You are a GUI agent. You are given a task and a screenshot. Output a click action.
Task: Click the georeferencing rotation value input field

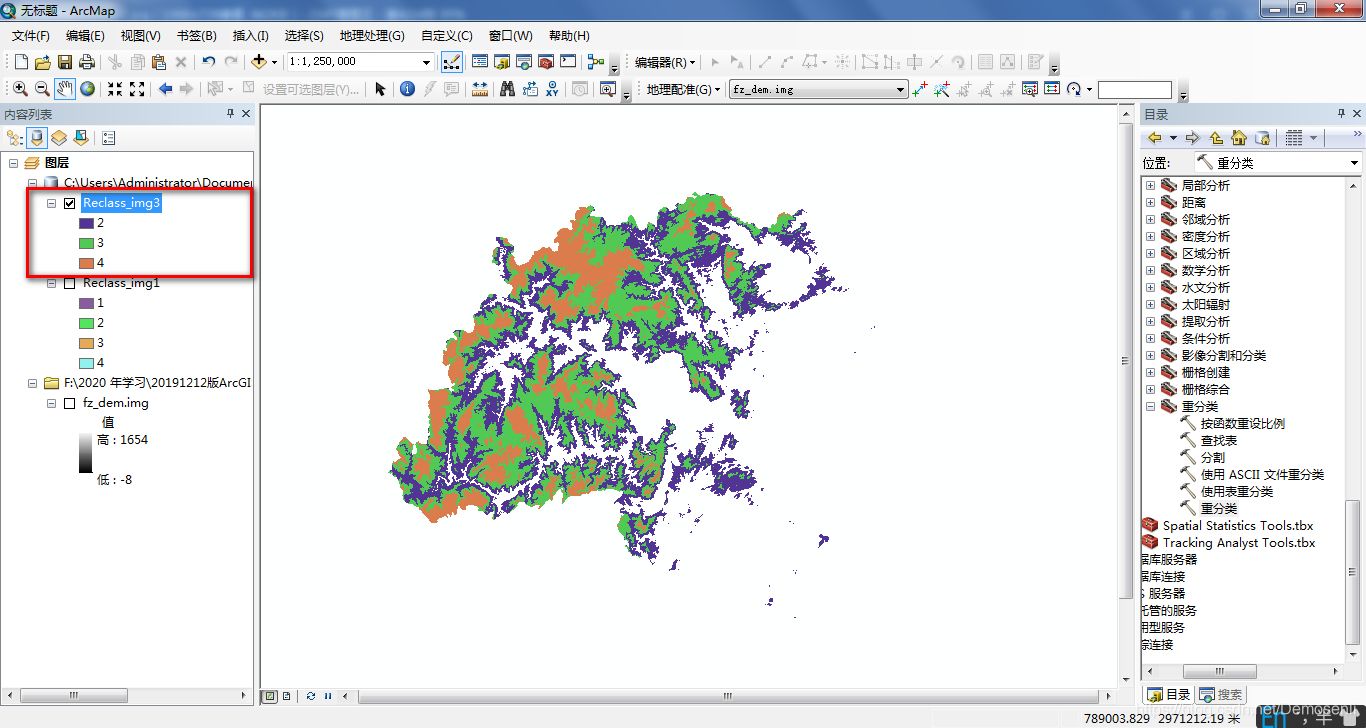point(1135,90)
